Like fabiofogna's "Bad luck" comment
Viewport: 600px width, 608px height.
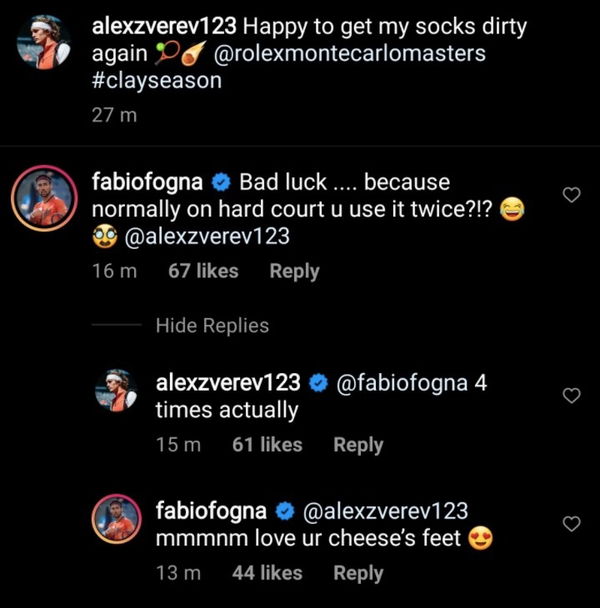(571, 196)
